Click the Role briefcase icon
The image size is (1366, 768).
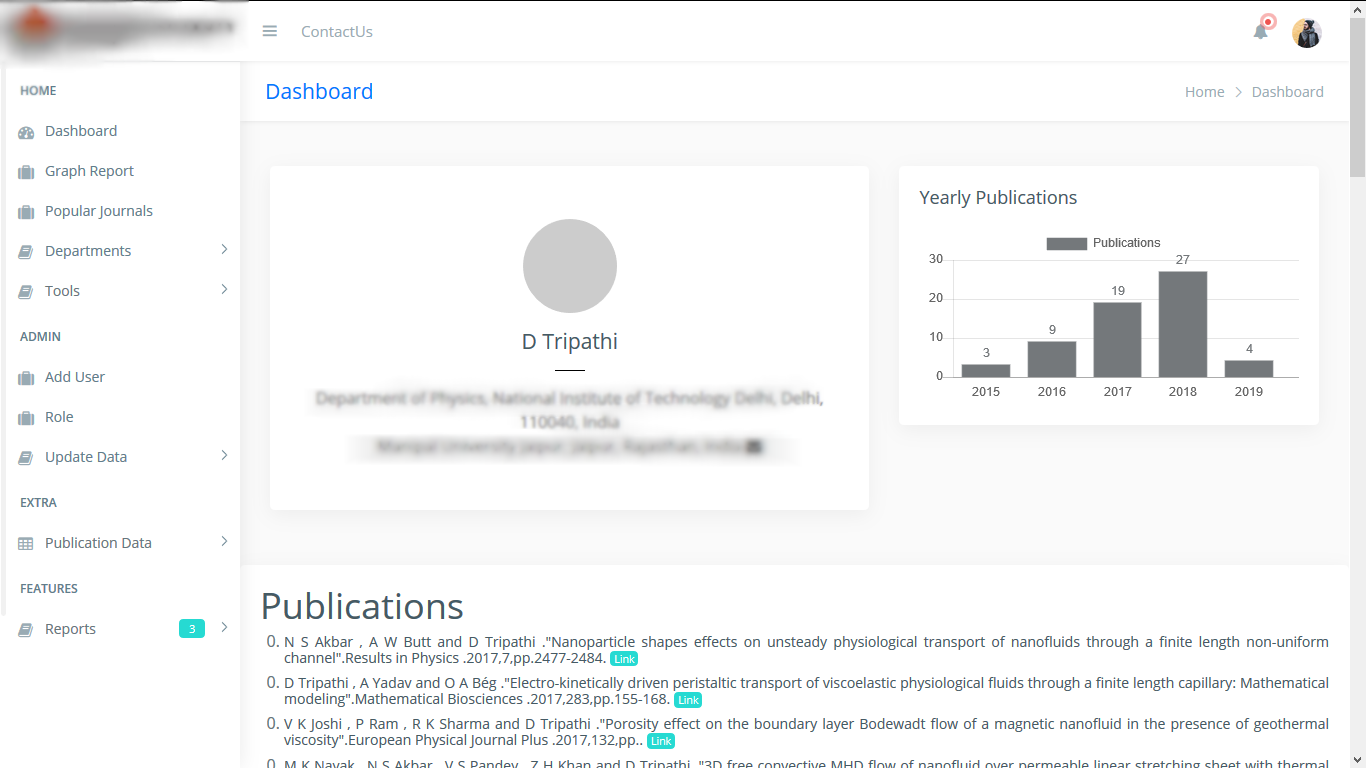(26, 418)
